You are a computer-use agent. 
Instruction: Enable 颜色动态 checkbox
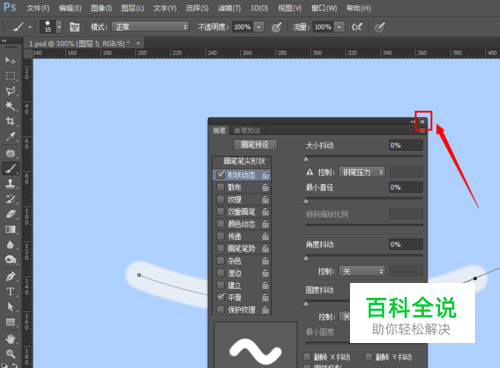(x=220, y=224)
